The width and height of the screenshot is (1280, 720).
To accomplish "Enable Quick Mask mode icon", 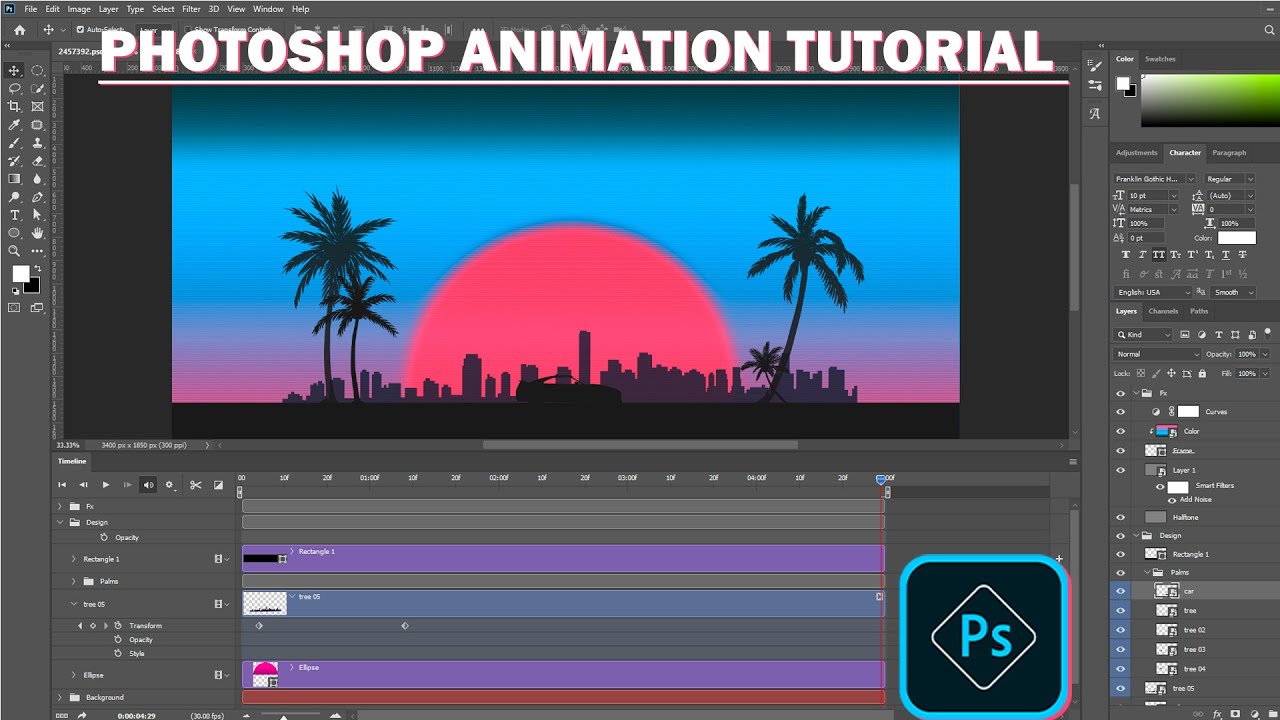I will [14, 308].
